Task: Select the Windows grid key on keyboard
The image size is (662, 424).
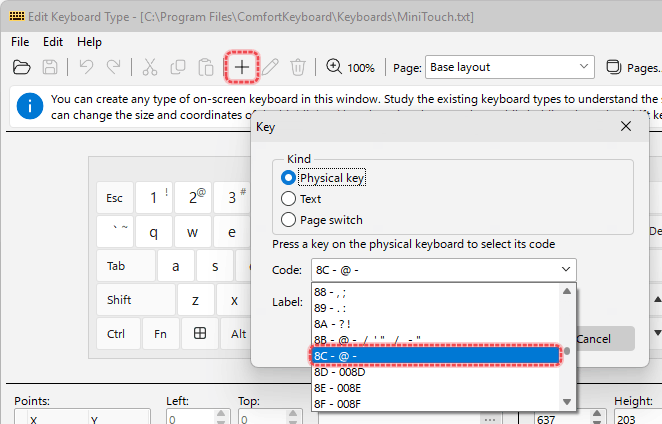Action: click(x=200, y=334)
